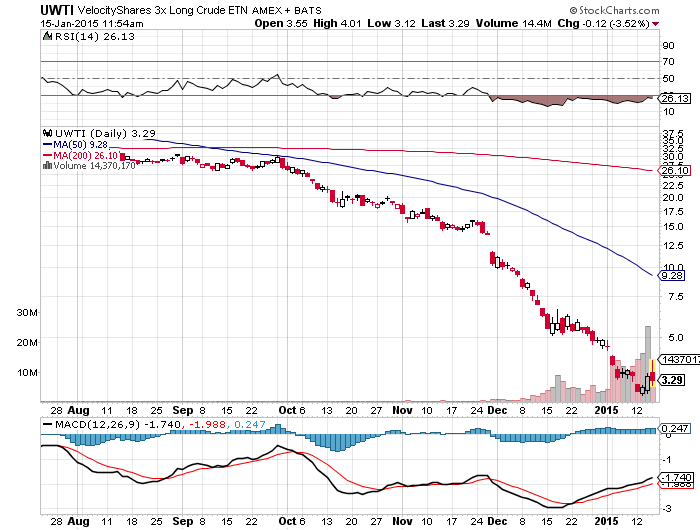The width and height of the screenshot is (700, 530).
Task: Click Dec on the price chart date axis
Action: pyautogui.click(x=497, y=410)
